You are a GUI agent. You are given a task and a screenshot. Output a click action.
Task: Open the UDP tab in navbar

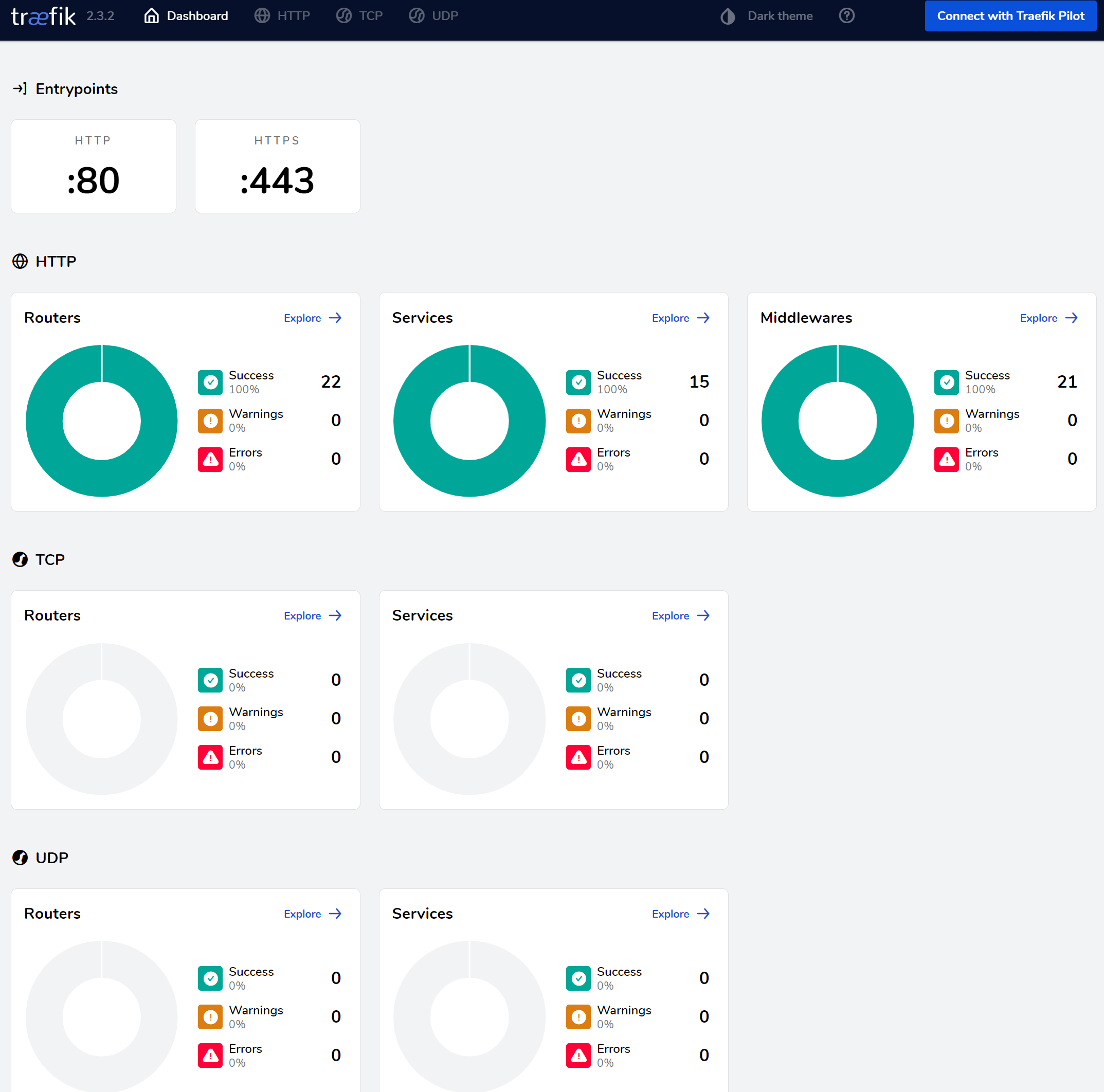[433, 16]
